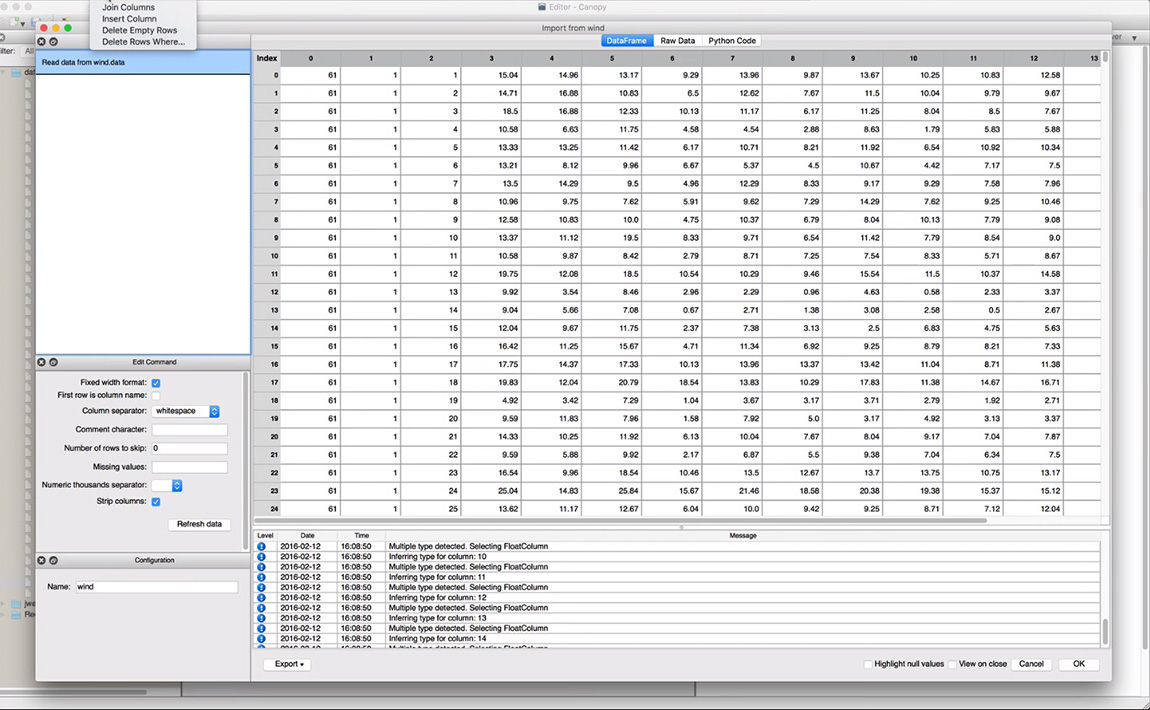1150x710 pixels.
Task: Open the Export dropdown button
Action: click(288, 665)
